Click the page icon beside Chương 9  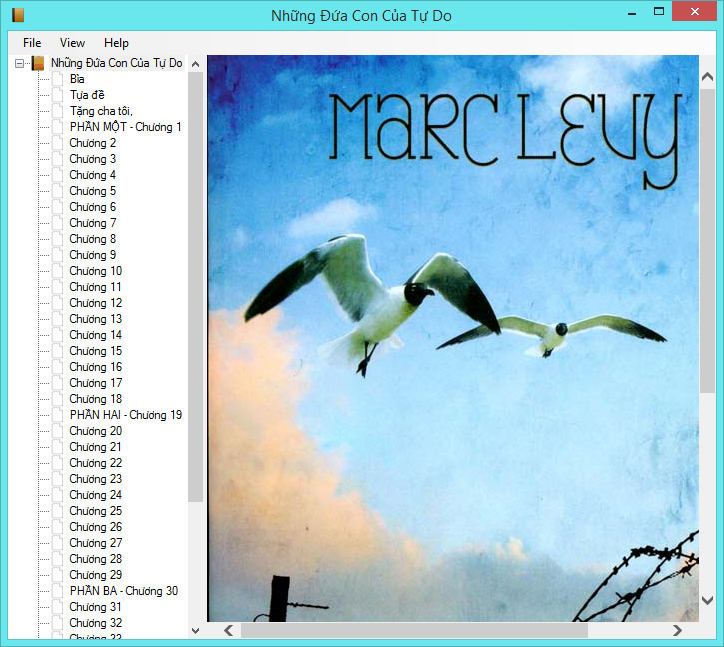(x=58, y=255)
